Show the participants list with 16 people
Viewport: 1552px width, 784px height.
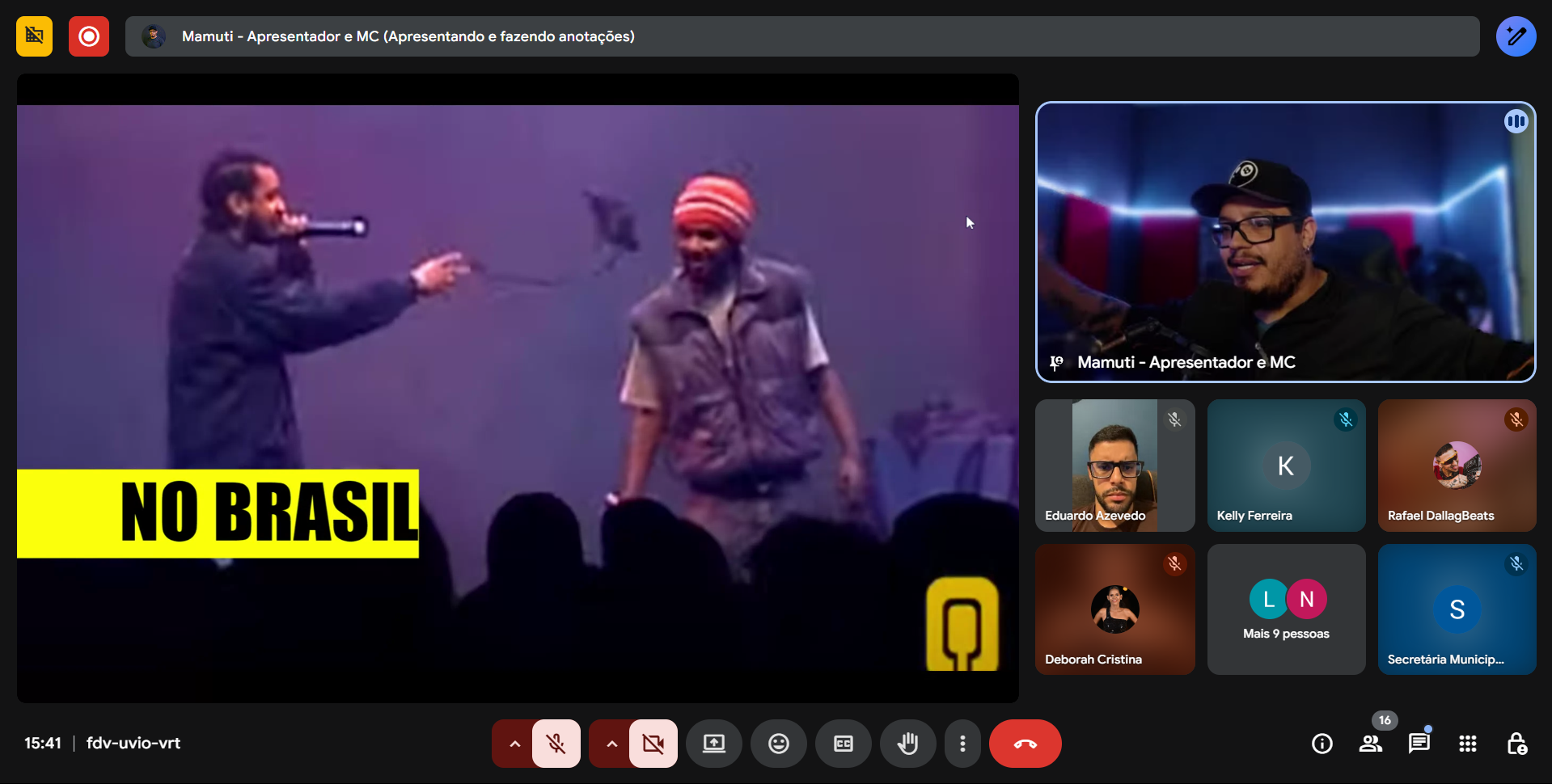click(x=1370, y=744)
